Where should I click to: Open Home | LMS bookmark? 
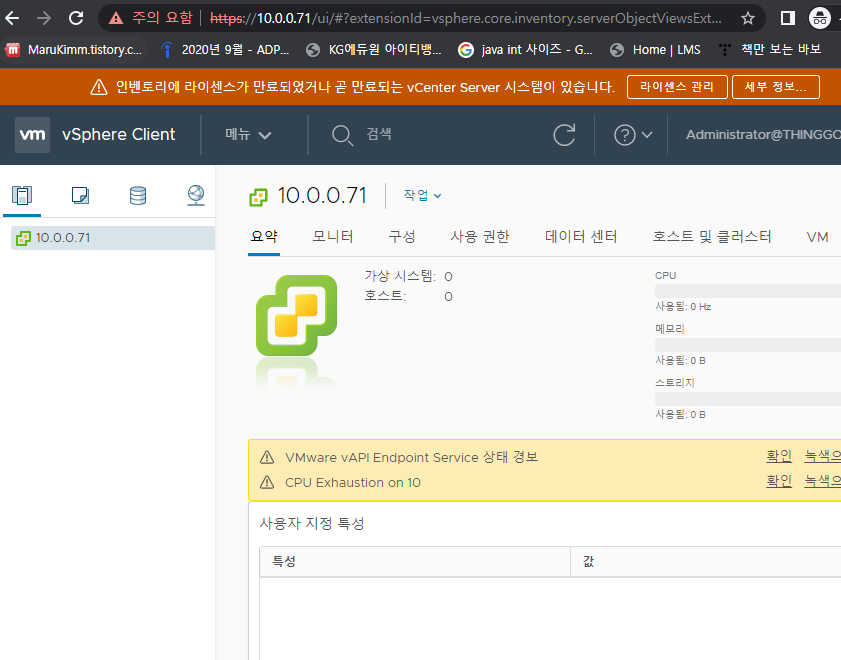pyautogui.click(x=655, y=50)
